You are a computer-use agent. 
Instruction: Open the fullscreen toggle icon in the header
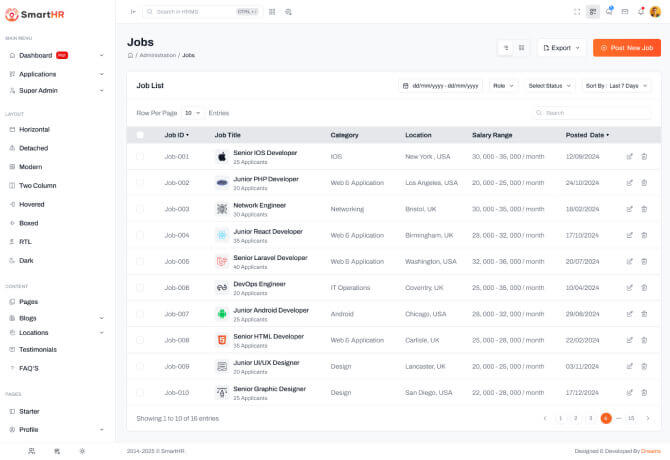tap(577, 11)
